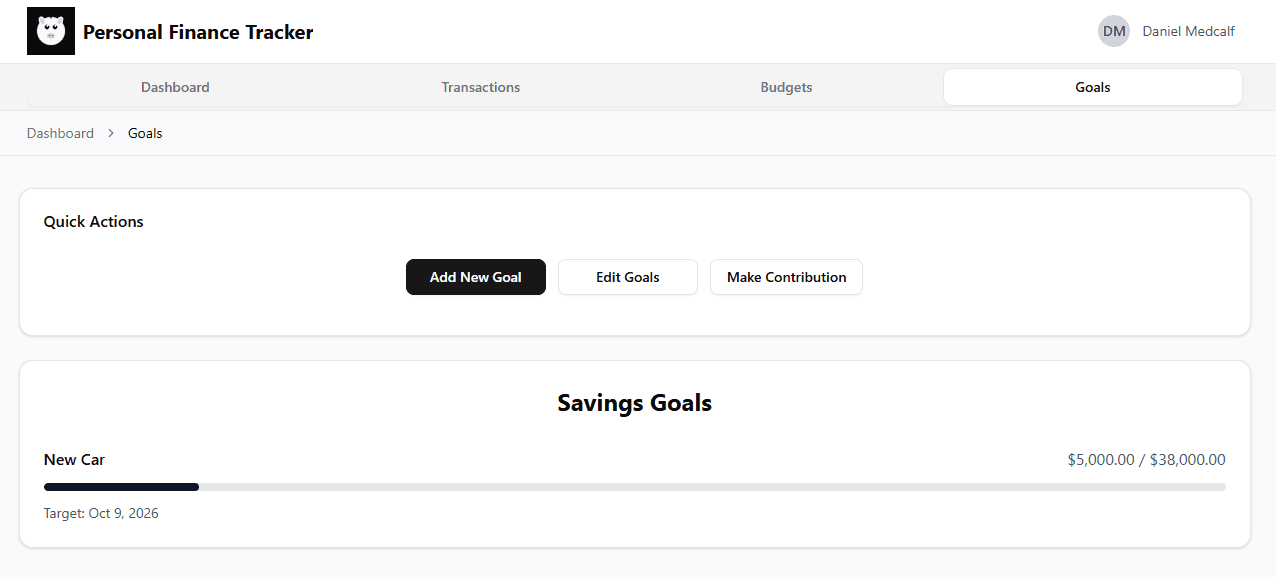Switch to the Transactions tab
This screenshot has height=577, width=1276.
point(481,87)
